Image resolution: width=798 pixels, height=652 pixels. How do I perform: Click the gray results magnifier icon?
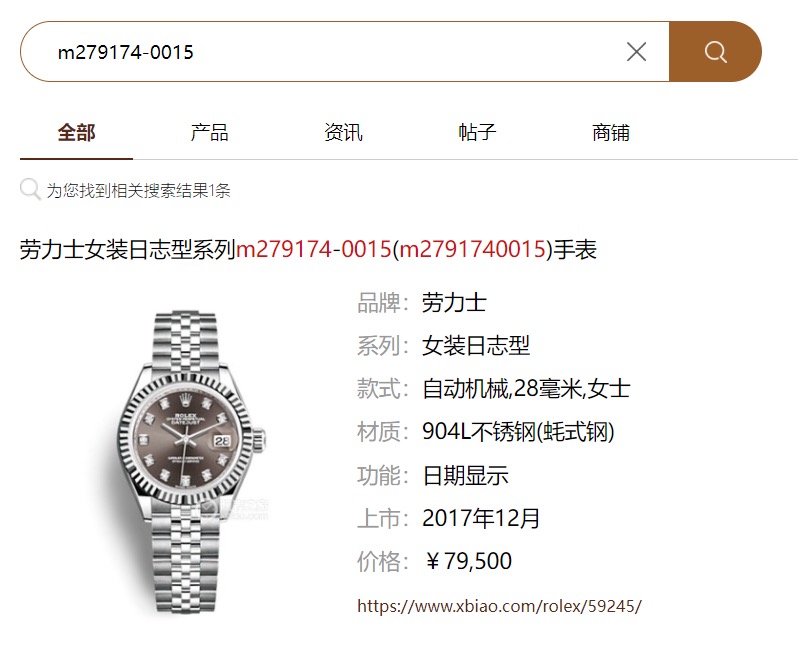(30, 189)
